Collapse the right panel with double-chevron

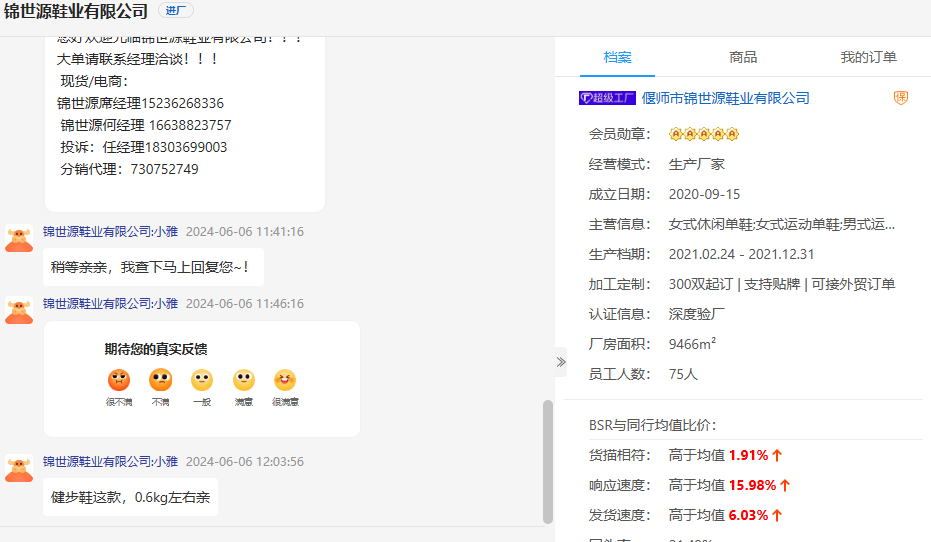click(x=561, y=362)
